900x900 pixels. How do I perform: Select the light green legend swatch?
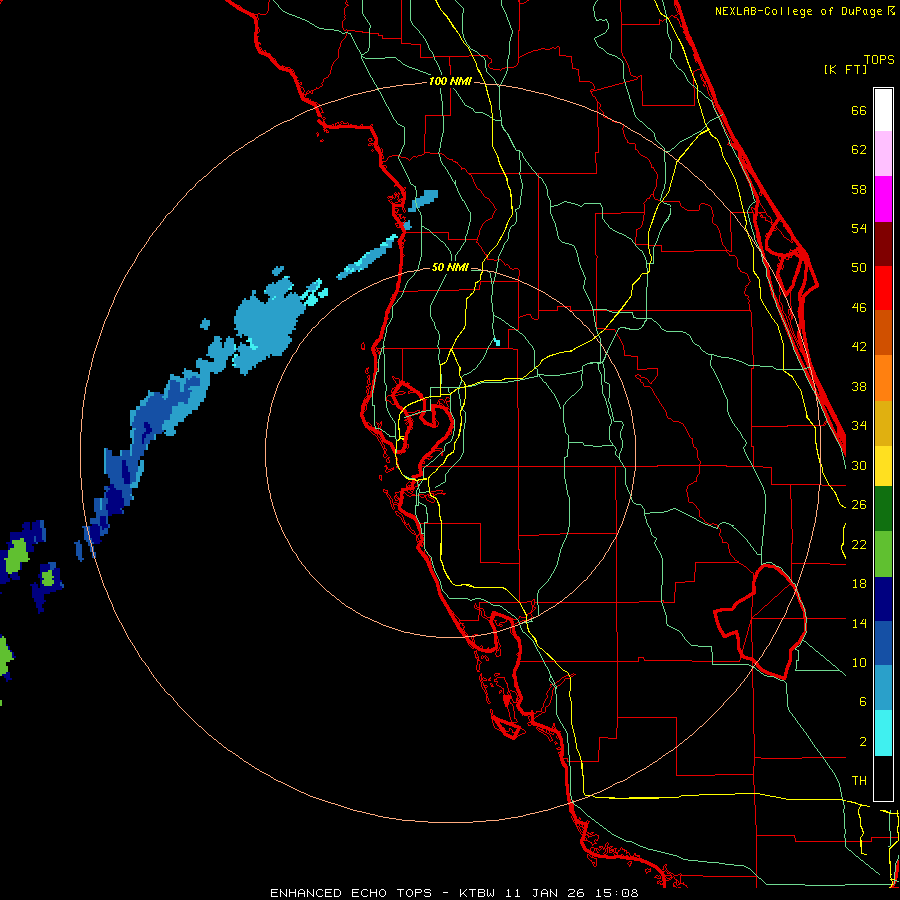(x=883, y=554)
